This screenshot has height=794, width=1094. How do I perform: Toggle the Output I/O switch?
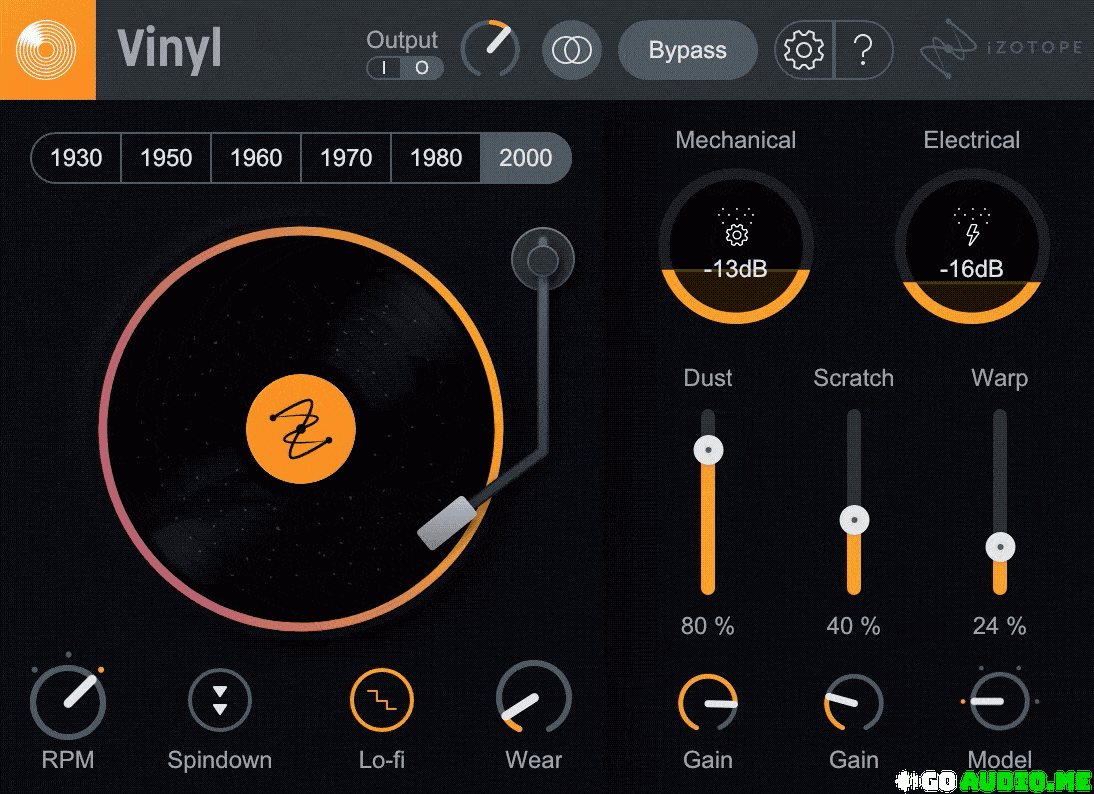pos(403,68)
